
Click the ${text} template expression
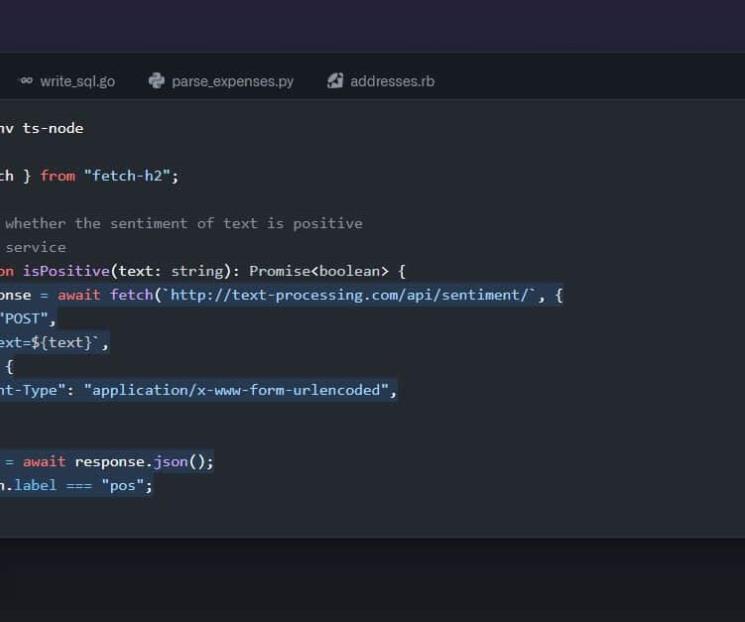[x=61, y=343]
